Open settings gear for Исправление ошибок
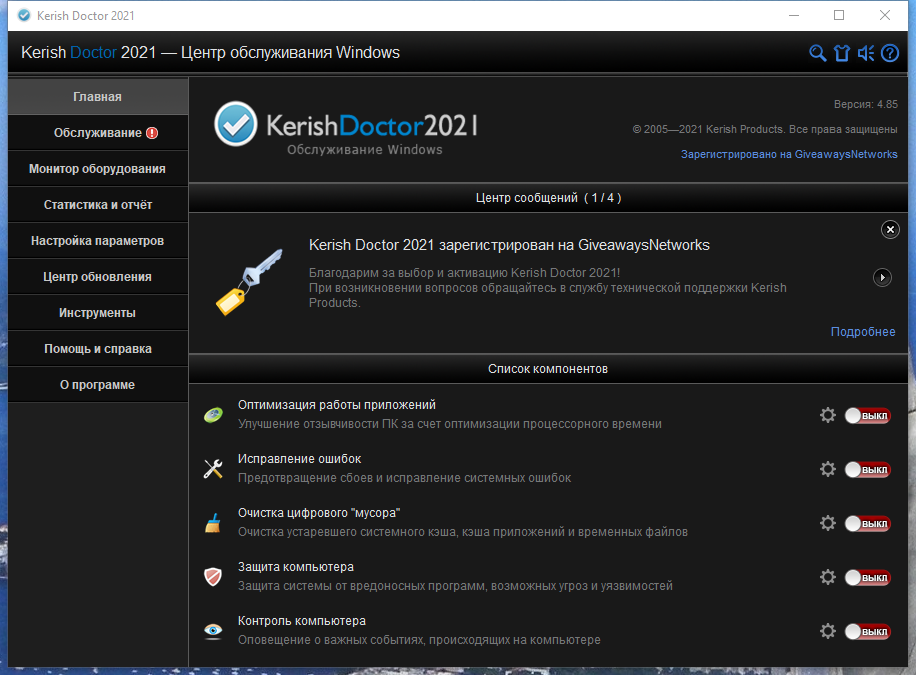The width and height of the screenshot is (916, 675). [x=827, y=469]
